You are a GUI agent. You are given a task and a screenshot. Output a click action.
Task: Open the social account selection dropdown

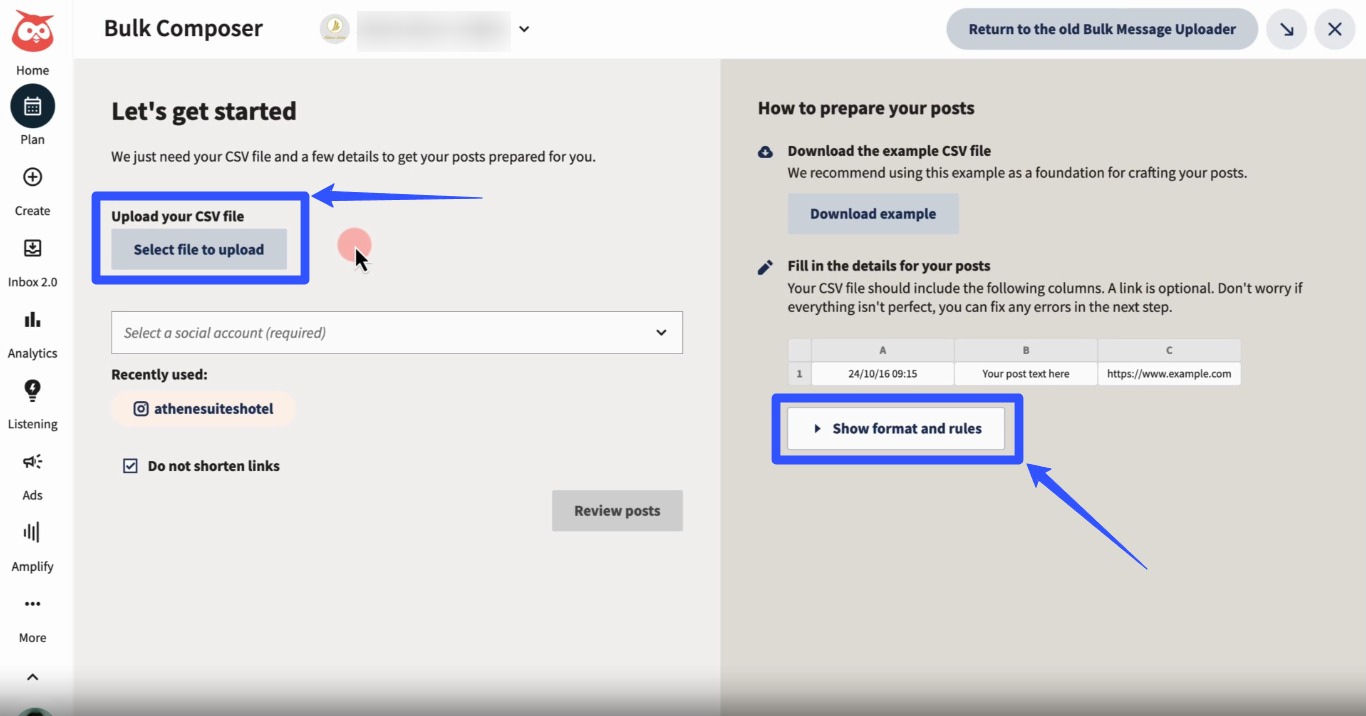396,332
